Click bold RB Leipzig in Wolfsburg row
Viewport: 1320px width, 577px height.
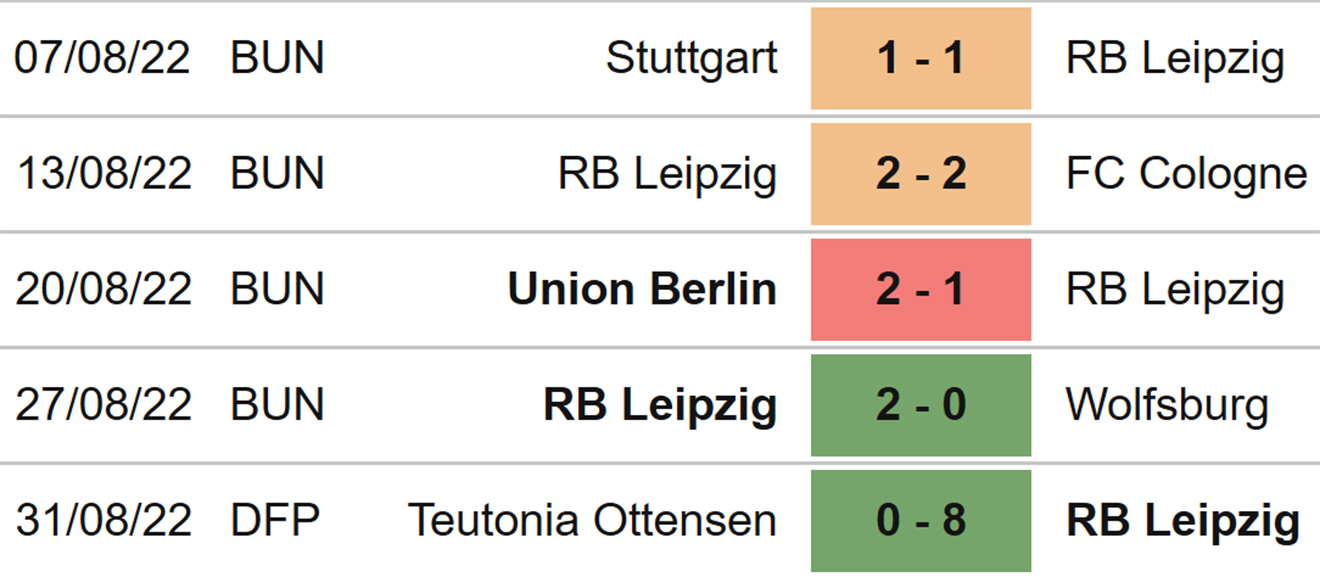coord(660,405)
